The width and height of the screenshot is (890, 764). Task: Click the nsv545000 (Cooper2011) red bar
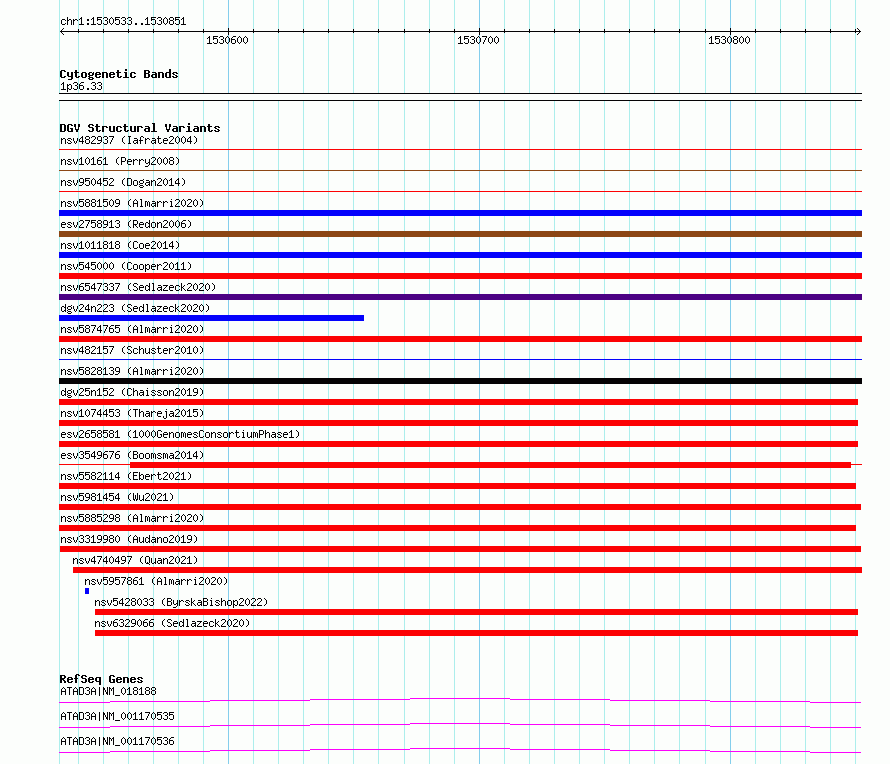click(460, 276)
